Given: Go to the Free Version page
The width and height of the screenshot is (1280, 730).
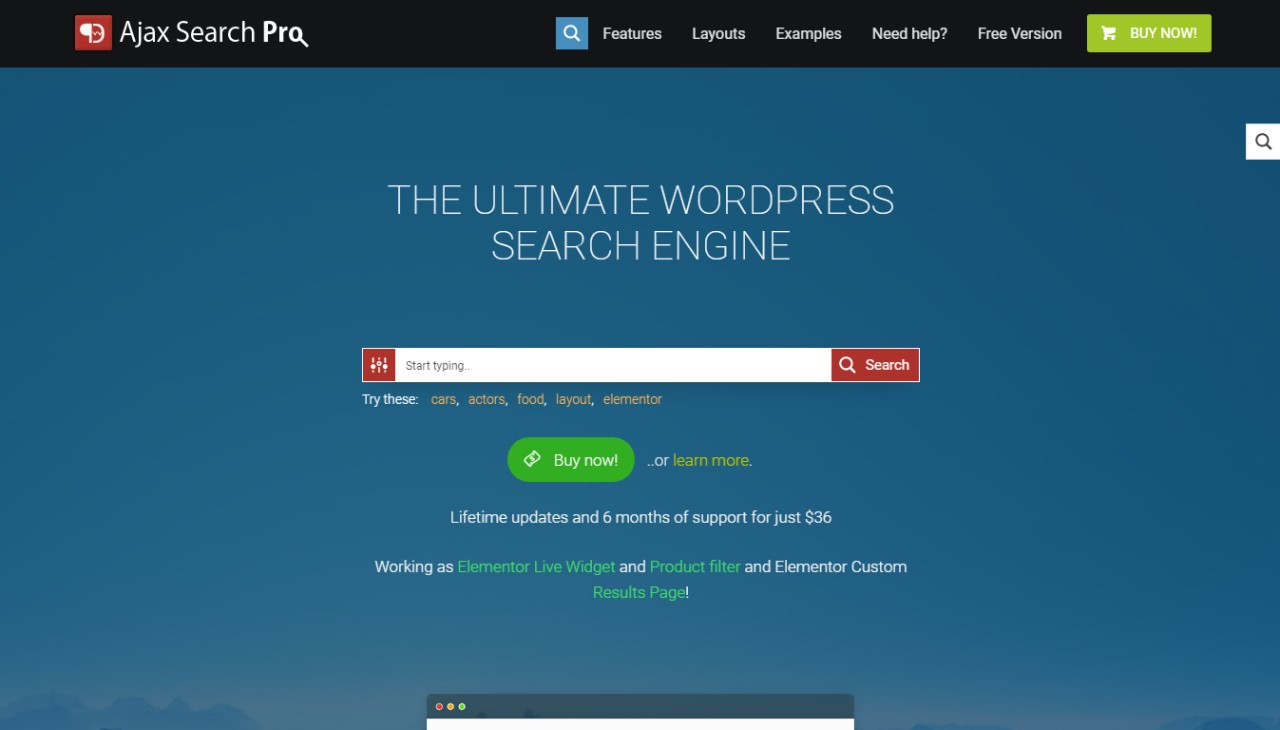Looking at the screenshot, I should tap(1019, 33).
